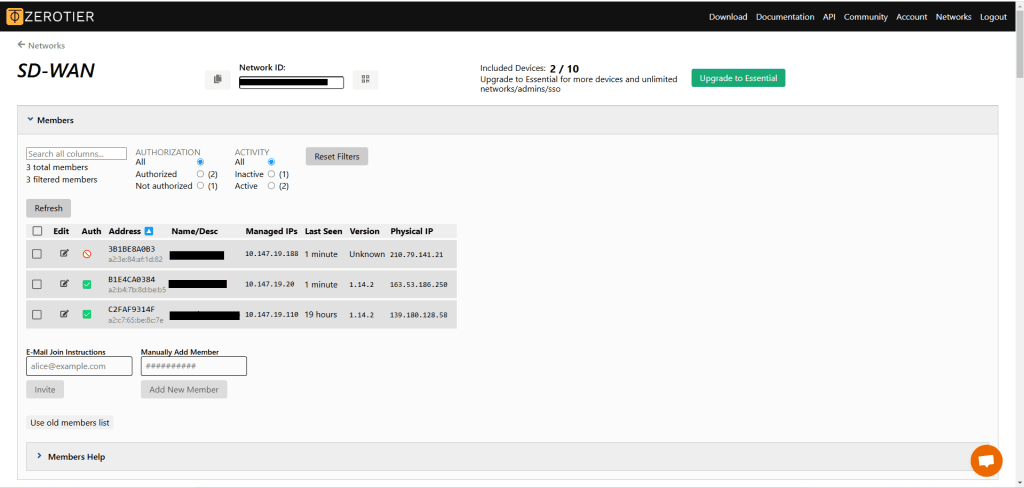Open Account in the top menu
Image resolution: width=1024 pixels, height=488 pixels.
(x=911, y=17)
